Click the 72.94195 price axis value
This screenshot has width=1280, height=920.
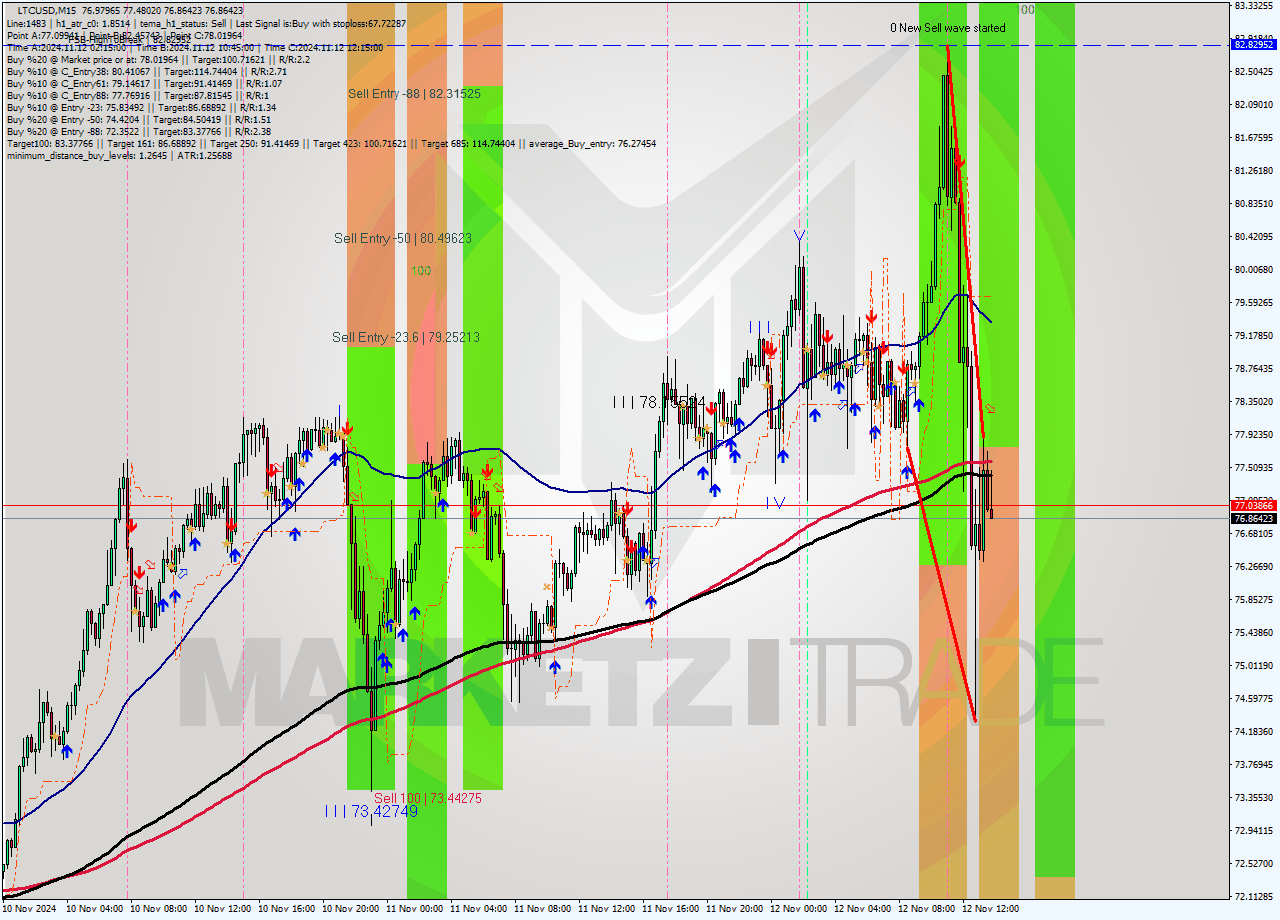pyautogui.click(x=1253, y=830)
